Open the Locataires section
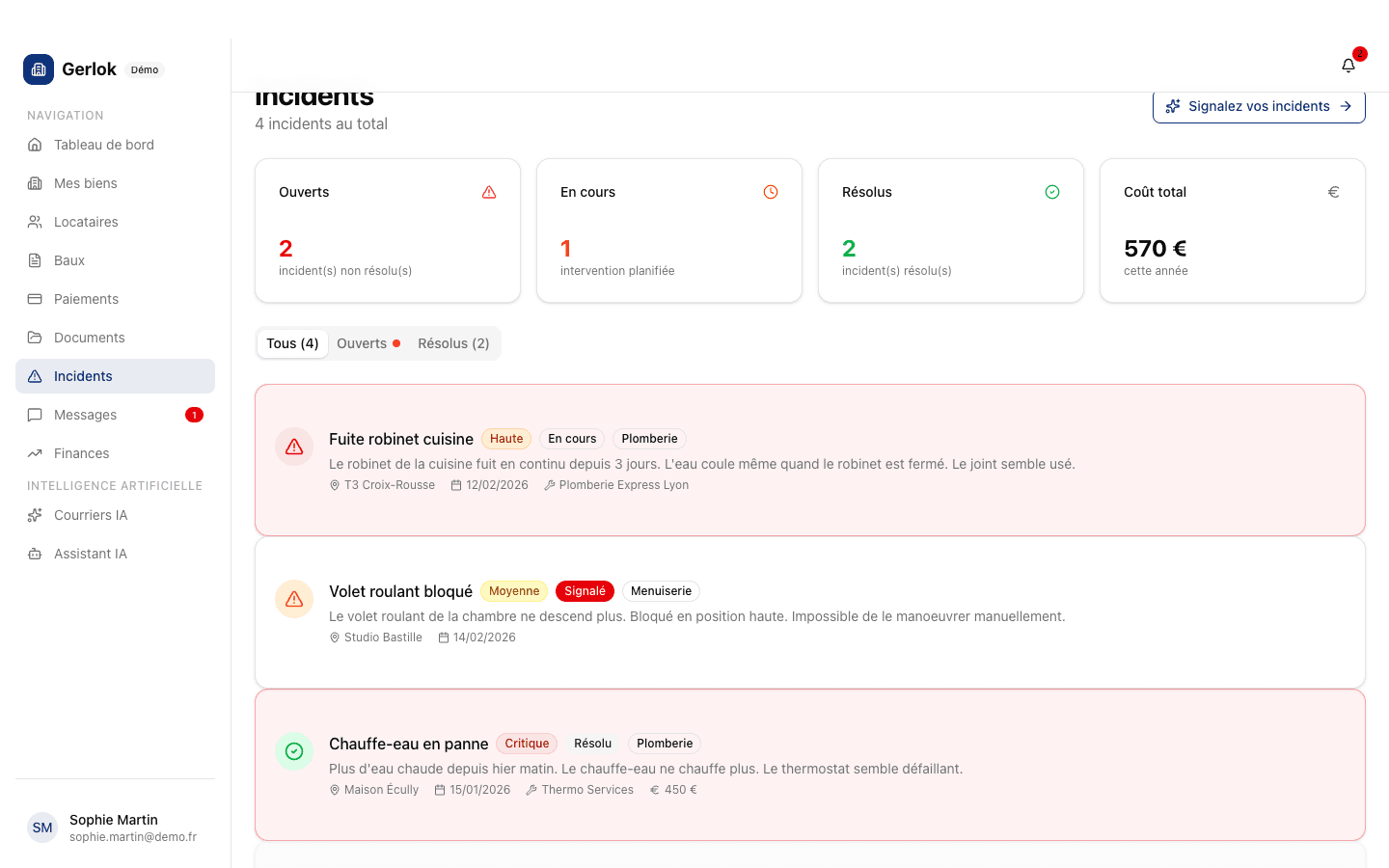The height and width of the screenshot is (868, 1389). (86, 222)
